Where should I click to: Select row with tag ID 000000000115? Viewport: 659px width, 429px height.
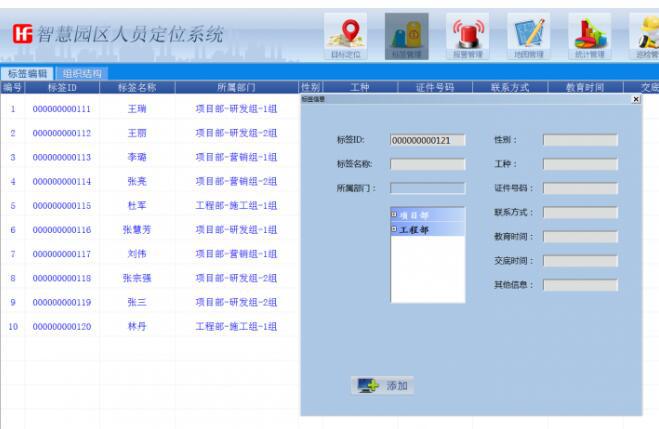coord(62,206)
